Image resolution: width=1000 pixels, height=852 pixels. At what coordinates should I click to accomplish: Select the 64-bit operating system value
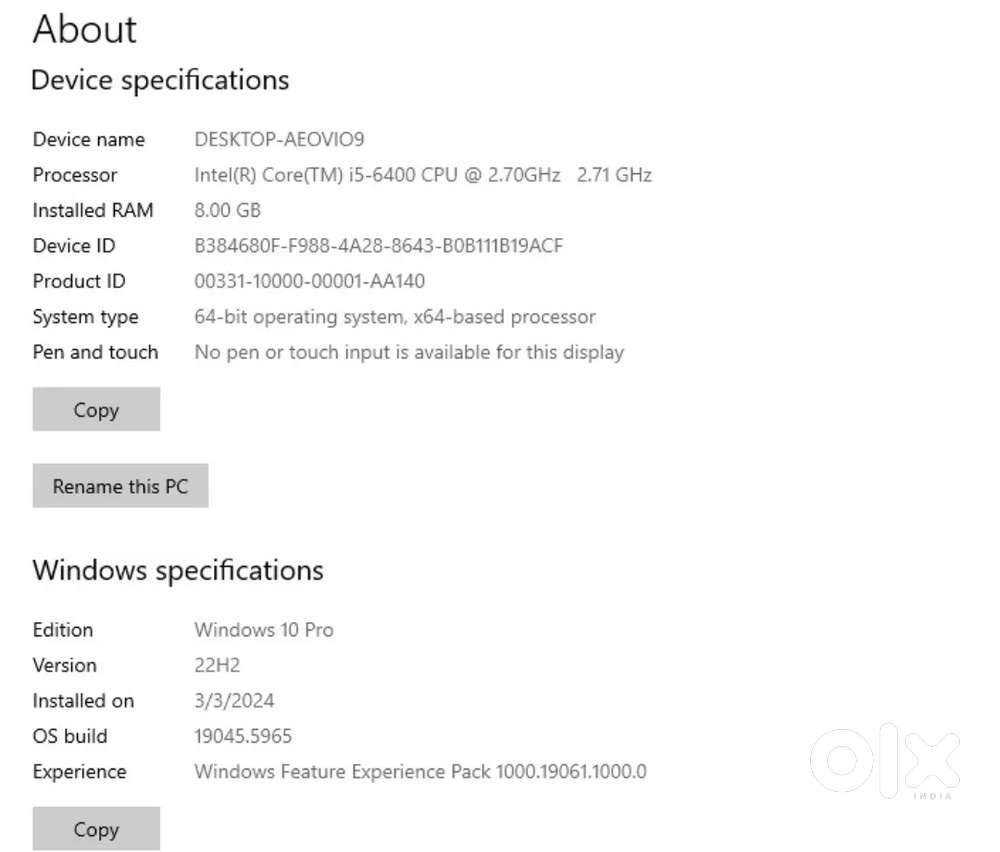click(395, 317)
